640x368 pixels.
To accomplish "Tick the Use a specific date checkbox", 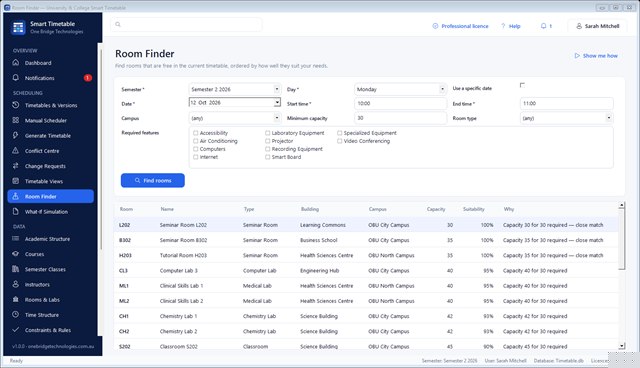I will pos(522,85).
